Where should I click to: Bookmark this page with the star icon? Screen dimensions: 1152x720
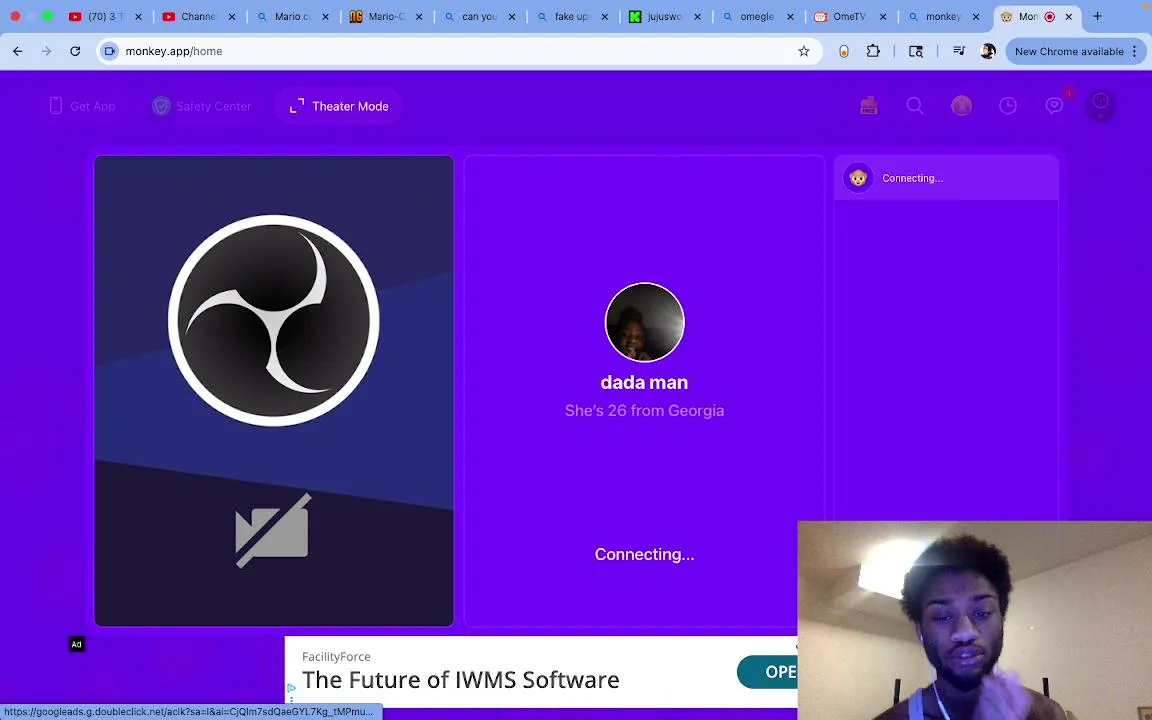(804, 51)
